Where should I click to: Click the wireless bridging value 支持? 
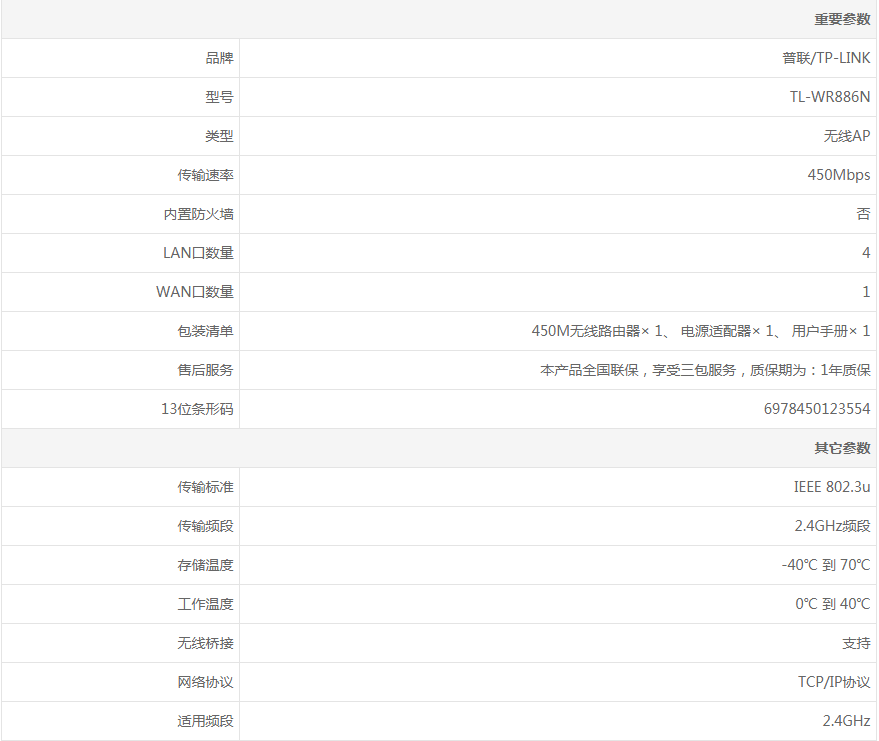(x=856, y=643)
